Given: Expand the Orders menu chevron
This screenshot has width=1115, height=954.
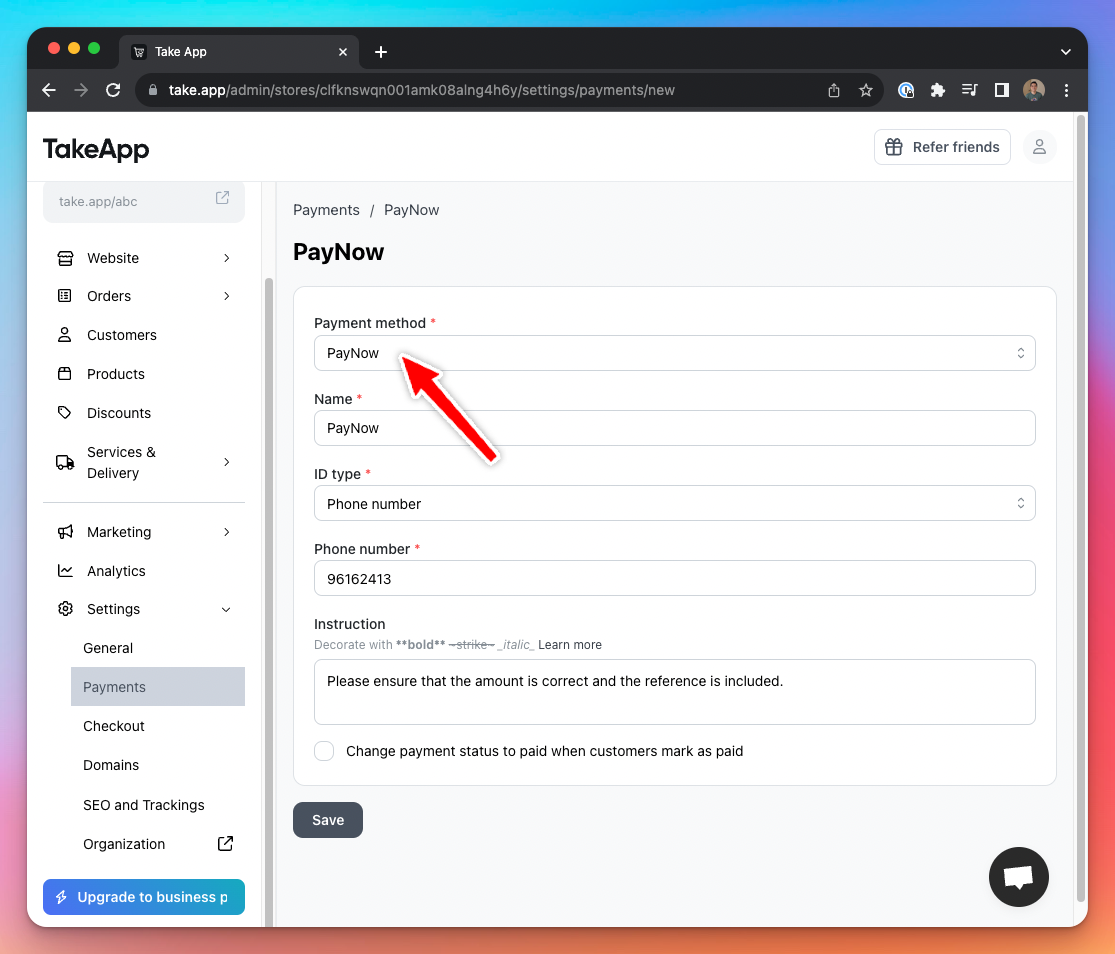Looking at the screenshot, I should (x=227, y=296).
